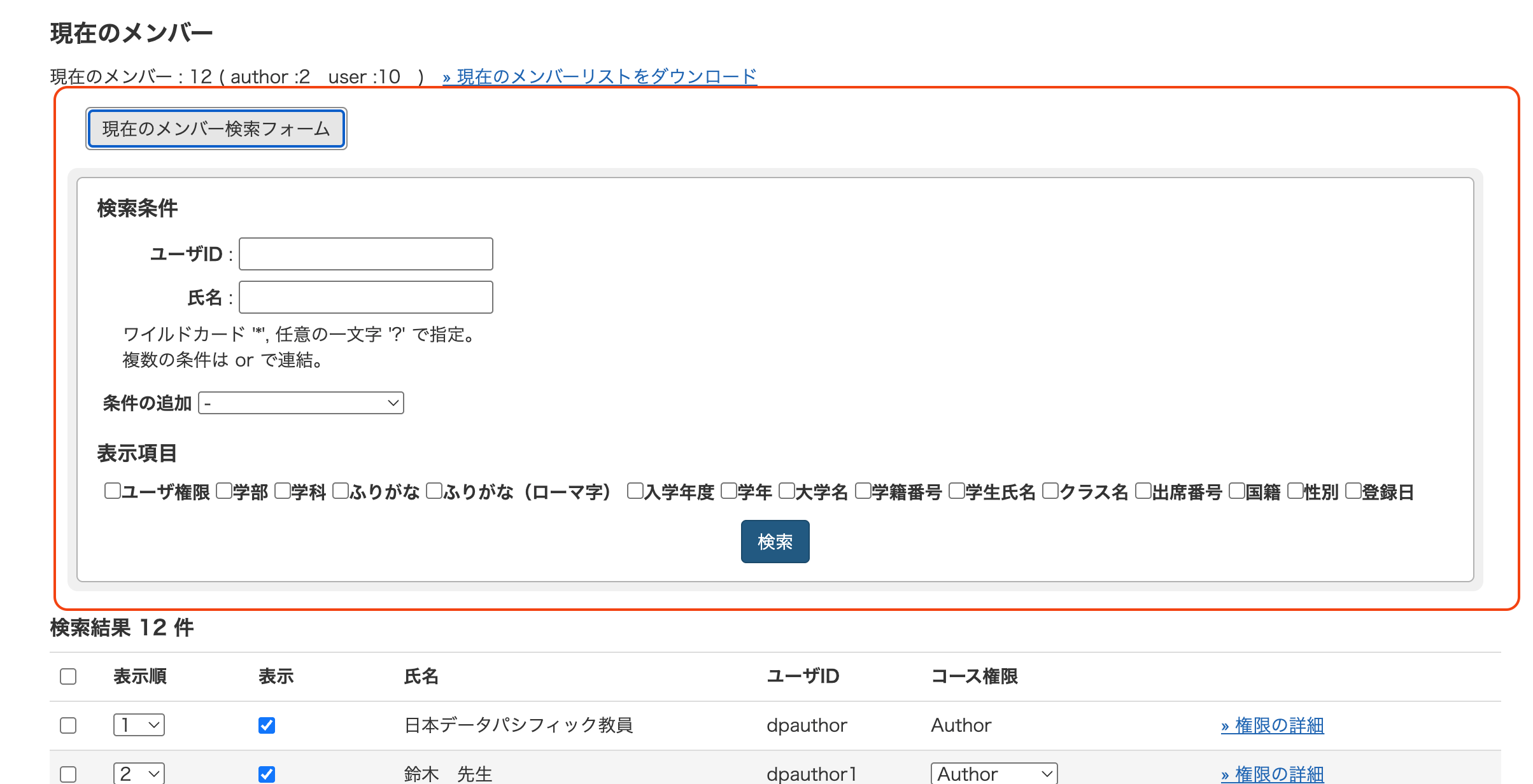Screen dimensions: 1533x784
Task: Open 権限の詳細 link for dpauthor
Action: click(x=1272, y=725)
